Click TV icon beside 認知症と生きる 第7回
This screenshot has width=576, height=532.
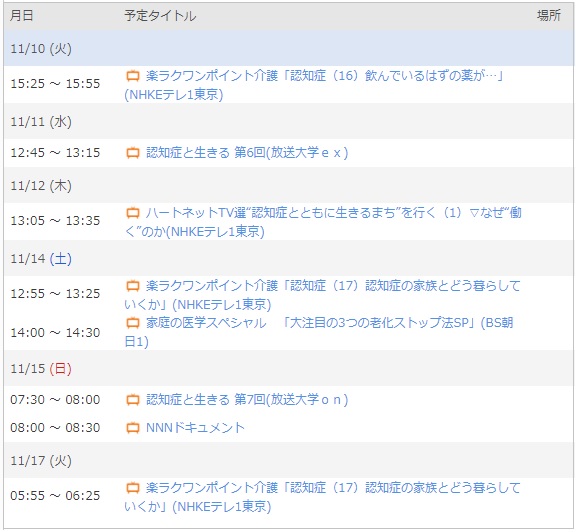pos(133,400)
